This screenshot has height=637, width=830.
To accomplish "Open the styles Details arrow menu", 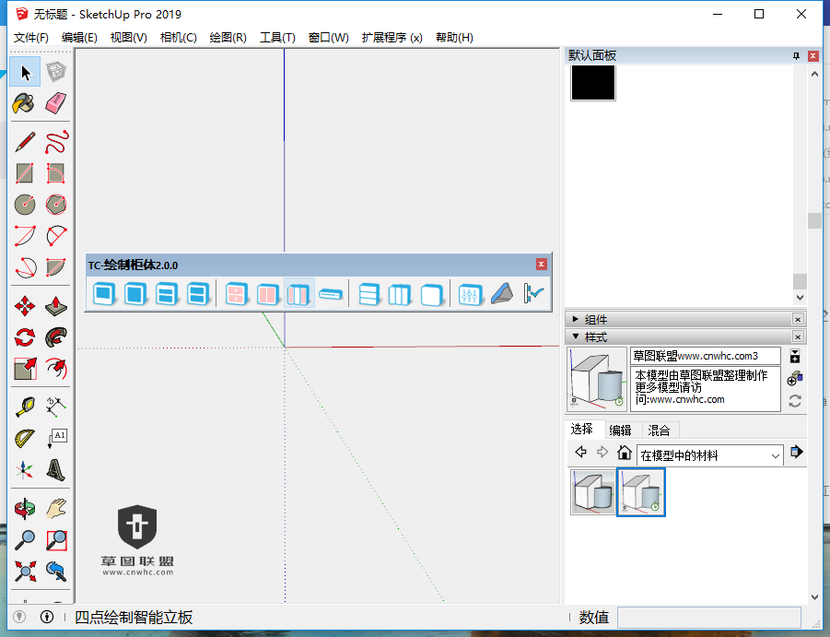I will click(796, 452).
